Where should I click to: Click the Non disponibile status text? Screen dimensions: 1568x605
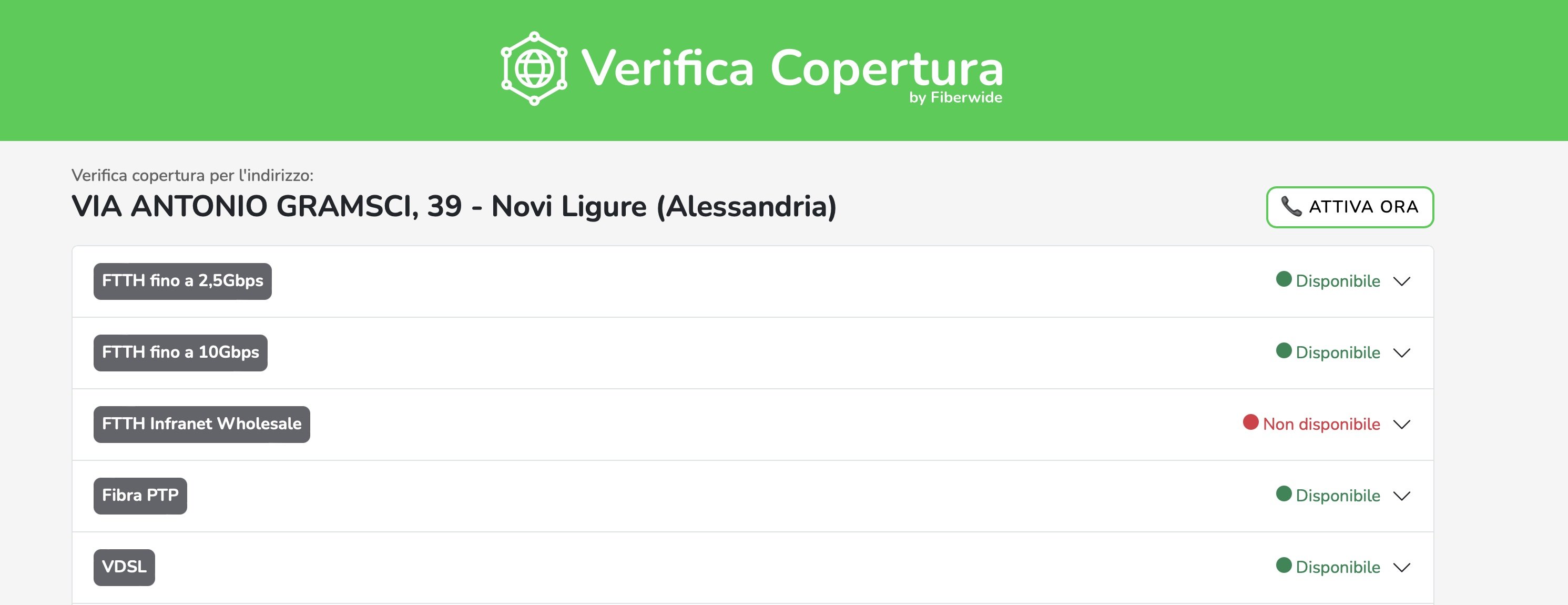point(1321,425)
